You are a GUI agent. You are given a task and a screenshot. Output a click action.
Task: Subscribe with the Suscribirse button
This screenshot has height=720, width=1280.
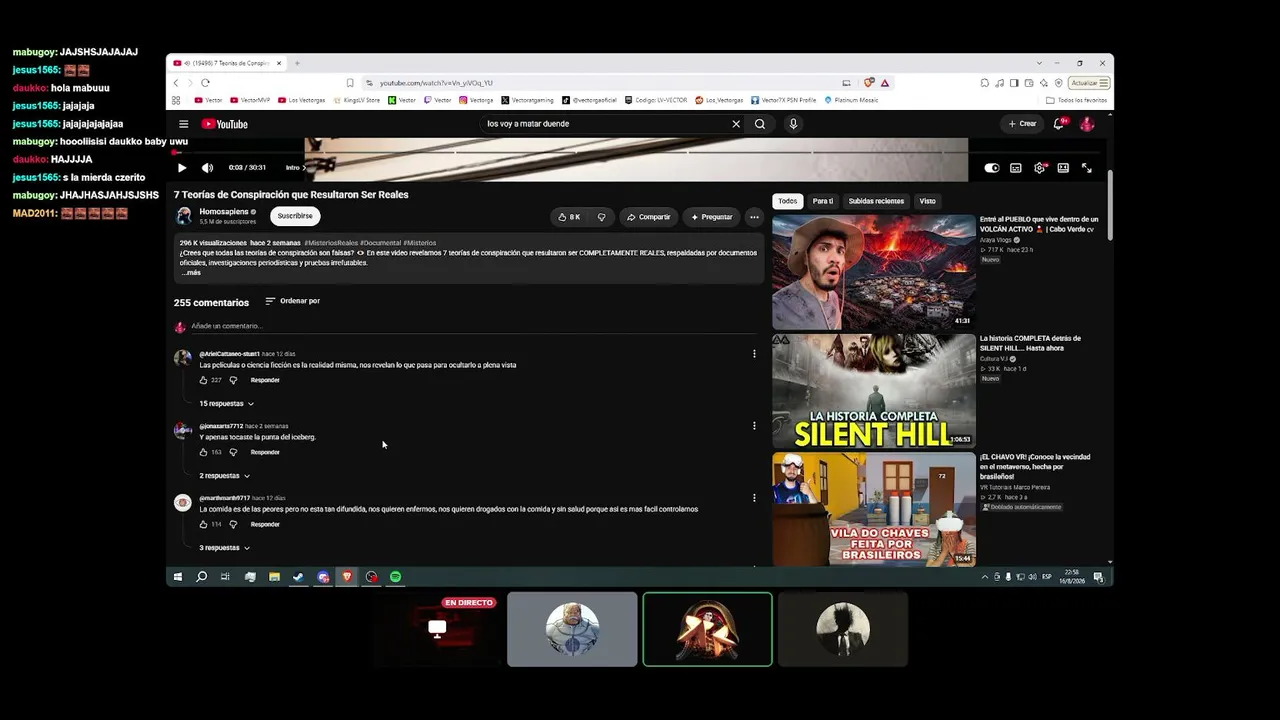[295, 216]
